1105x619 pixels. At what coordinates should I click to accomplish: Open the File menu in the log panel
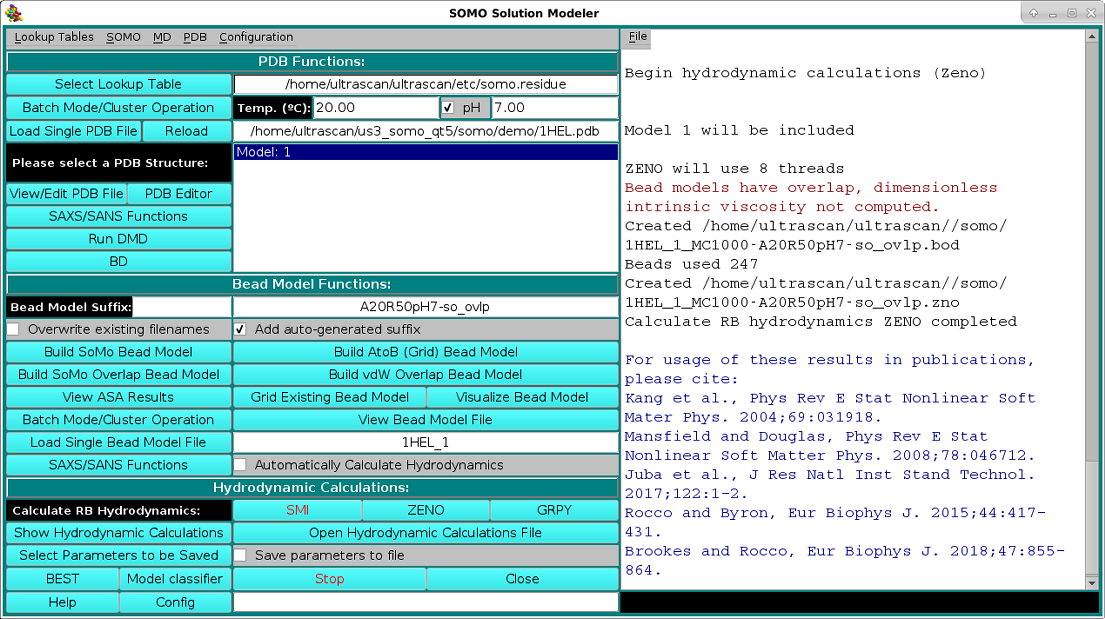pos(638,37)
